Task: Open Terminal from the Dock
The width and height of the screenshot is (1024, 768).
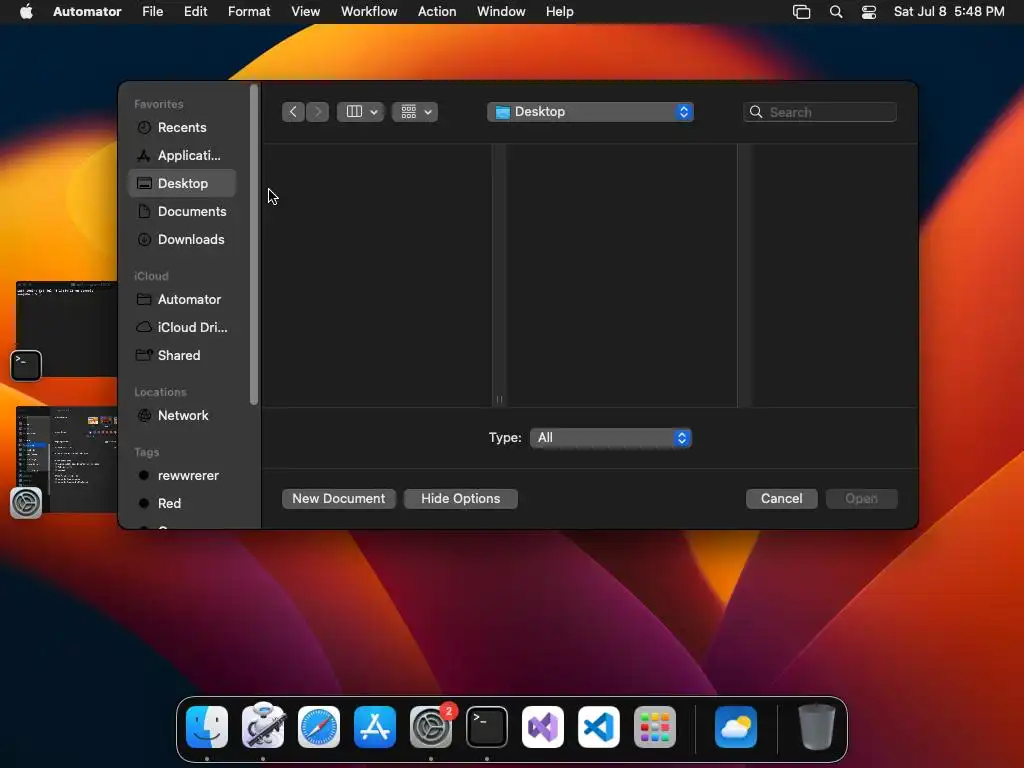Action: coord(487,727)
